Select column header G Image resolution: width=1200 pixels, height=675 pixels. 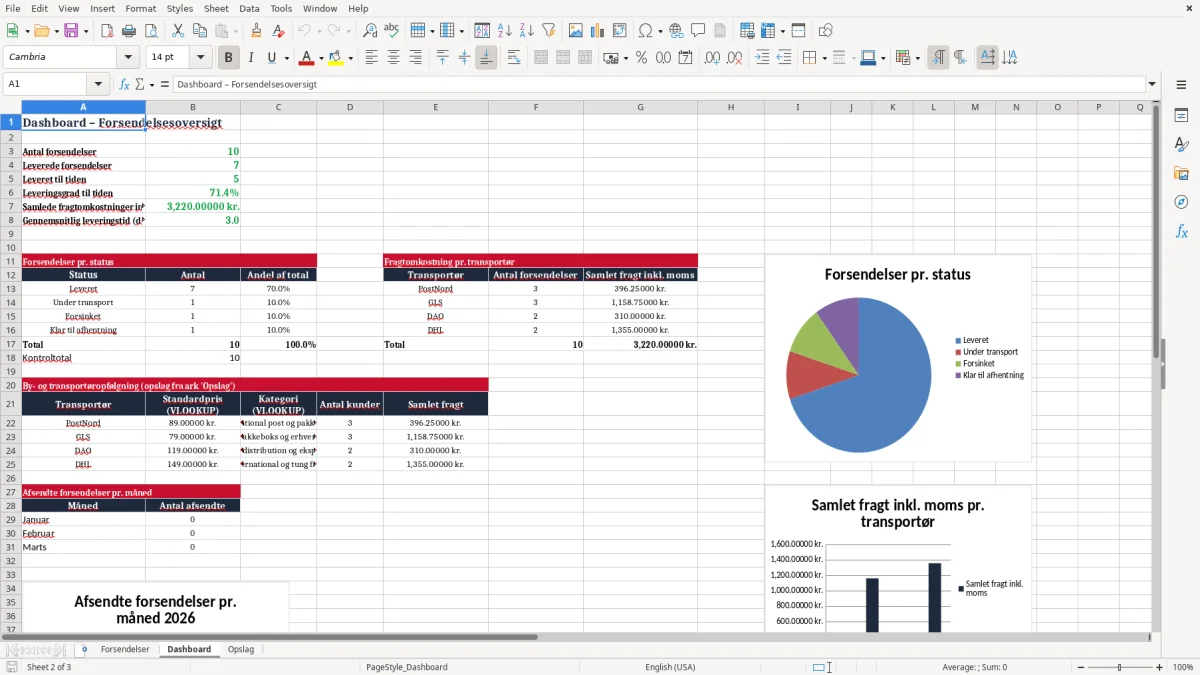click(x=640, y=107)
